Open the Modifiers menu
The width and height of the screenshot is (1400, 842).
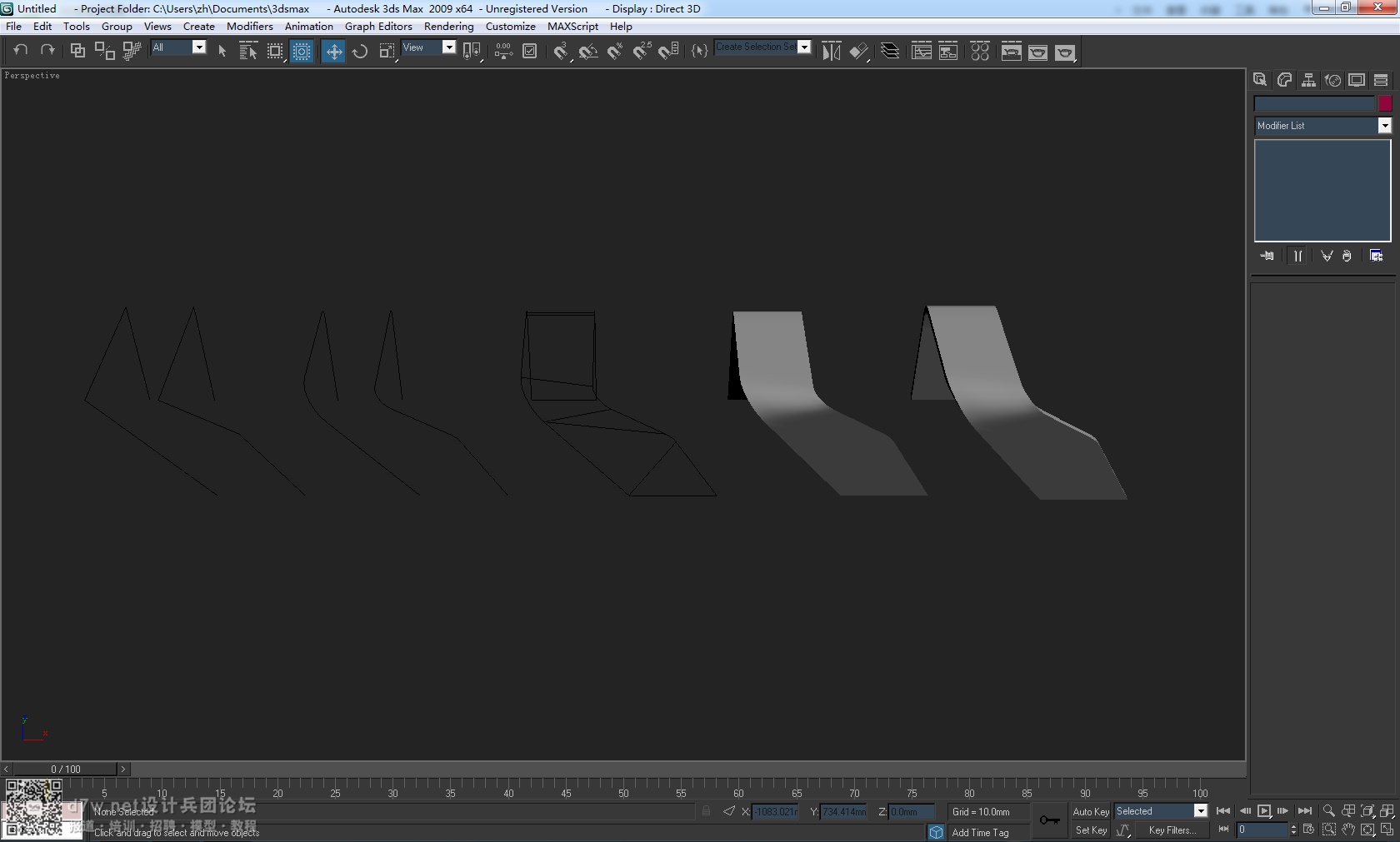tap(250, 26)
